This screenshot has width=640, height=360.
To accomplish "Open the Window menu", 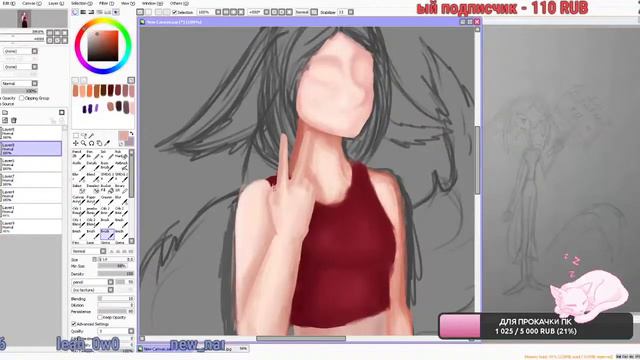I will (x=152, y=3).
